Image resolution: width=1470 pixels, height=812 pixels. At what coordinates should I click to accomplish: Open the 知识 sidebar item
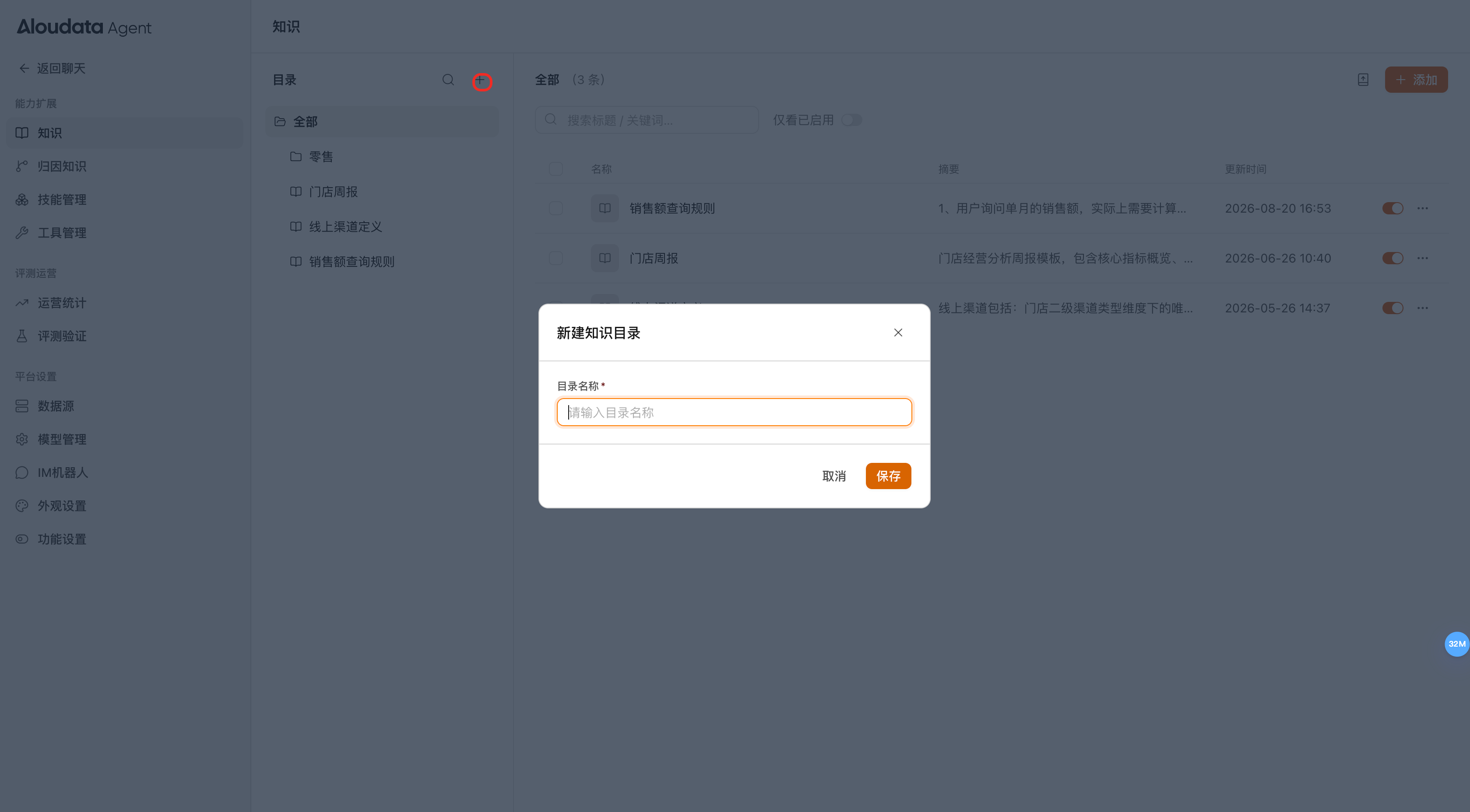124,133
